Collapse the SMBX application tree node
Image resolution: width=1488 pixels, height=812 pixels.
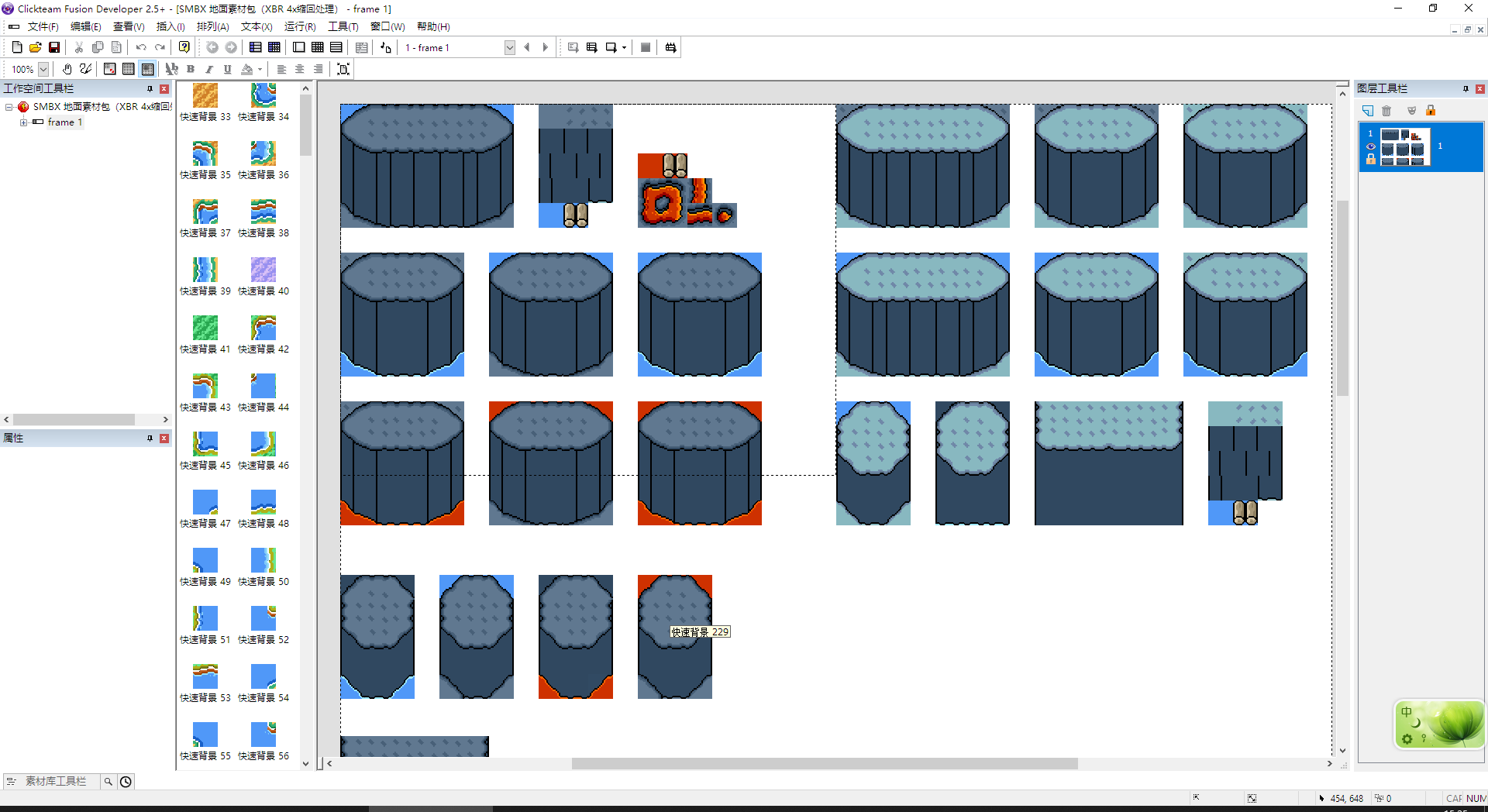[x=9, y=107]
